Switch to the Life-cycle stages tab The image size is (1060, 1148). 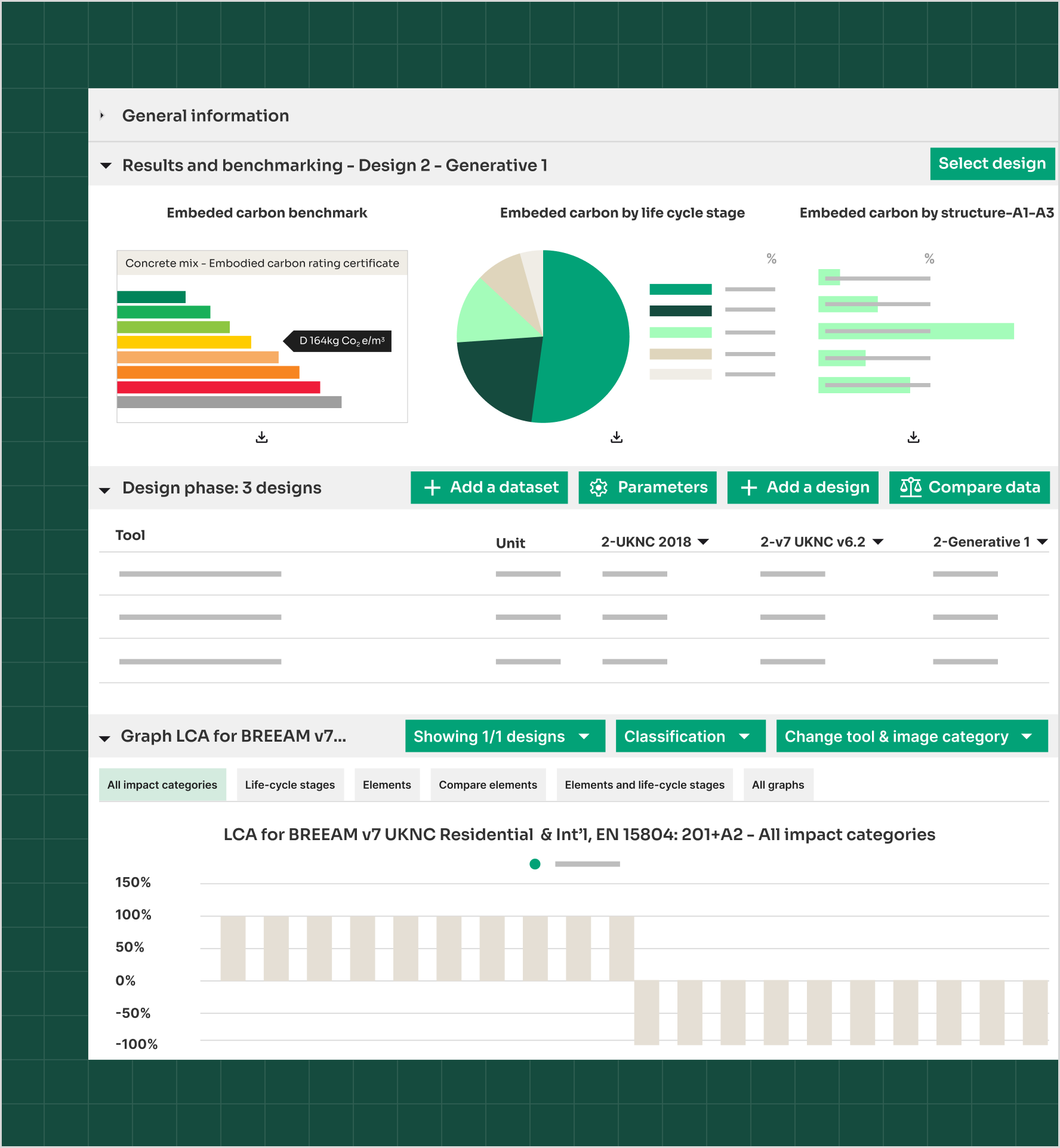pos(290,784)
